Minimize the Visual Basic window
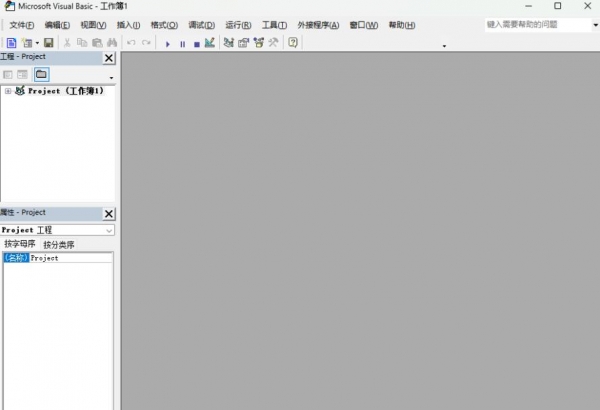 pyautogui.click(x=528, y=6)
